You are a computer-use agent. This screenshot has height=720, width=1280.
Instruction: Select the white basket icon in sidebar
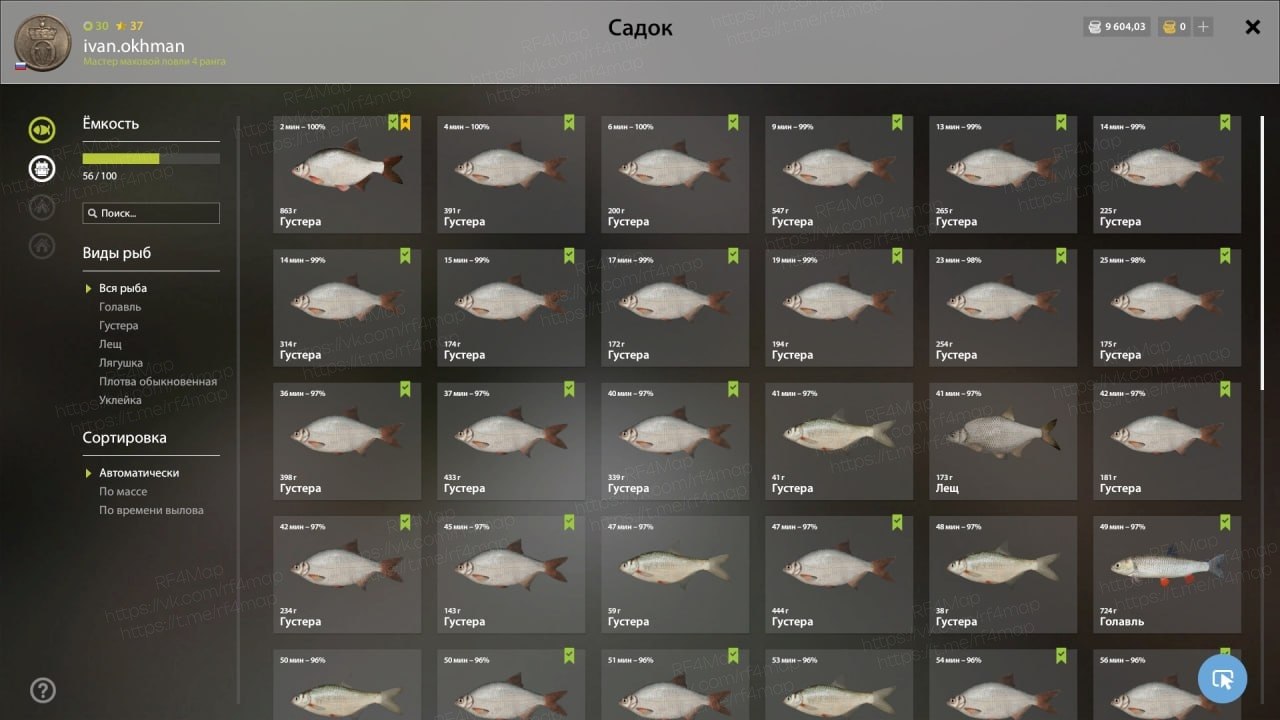click(42, 168)
